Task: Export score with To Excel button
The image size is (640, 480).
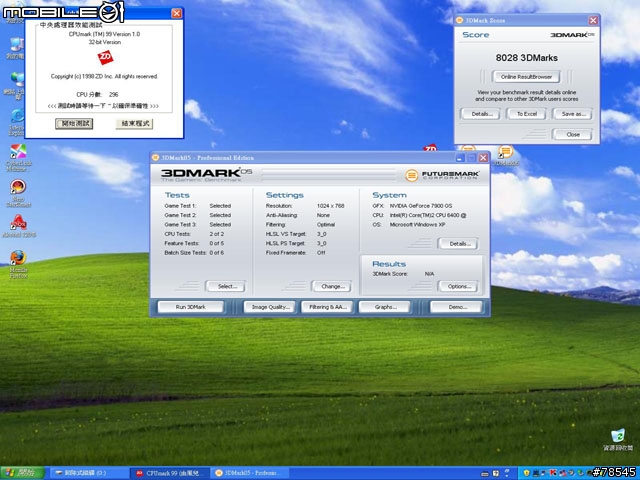Action: 527,114
